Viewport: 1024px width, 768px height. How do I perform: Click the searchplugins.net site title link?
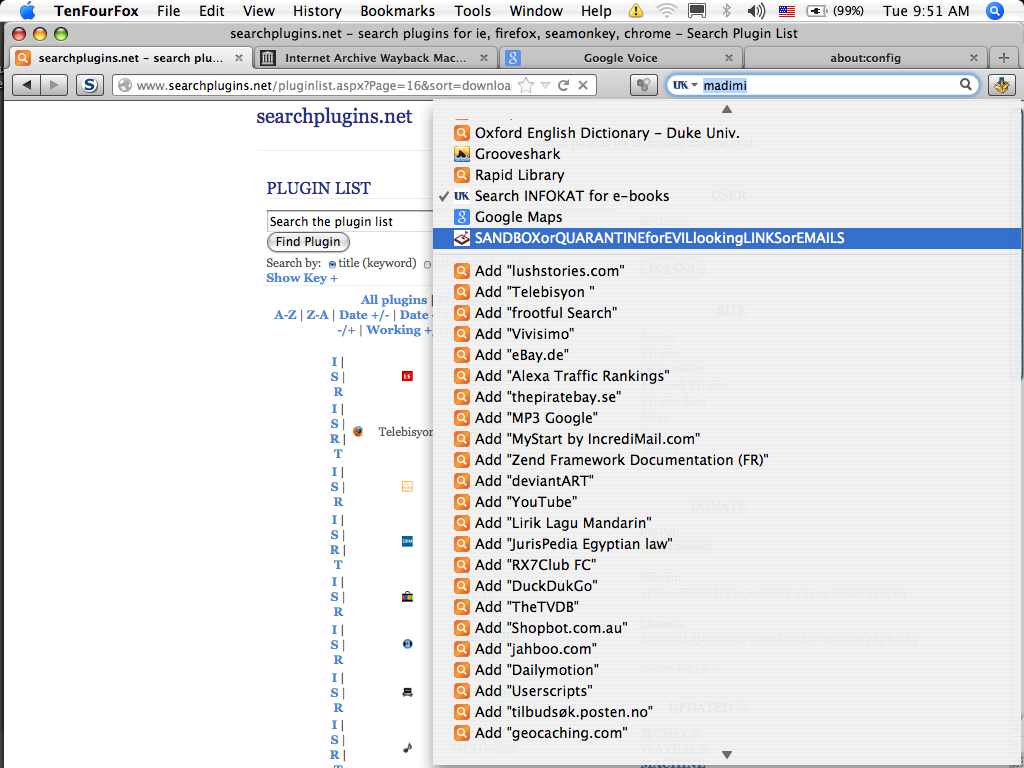pyautogui.click(x=334, y=116)
